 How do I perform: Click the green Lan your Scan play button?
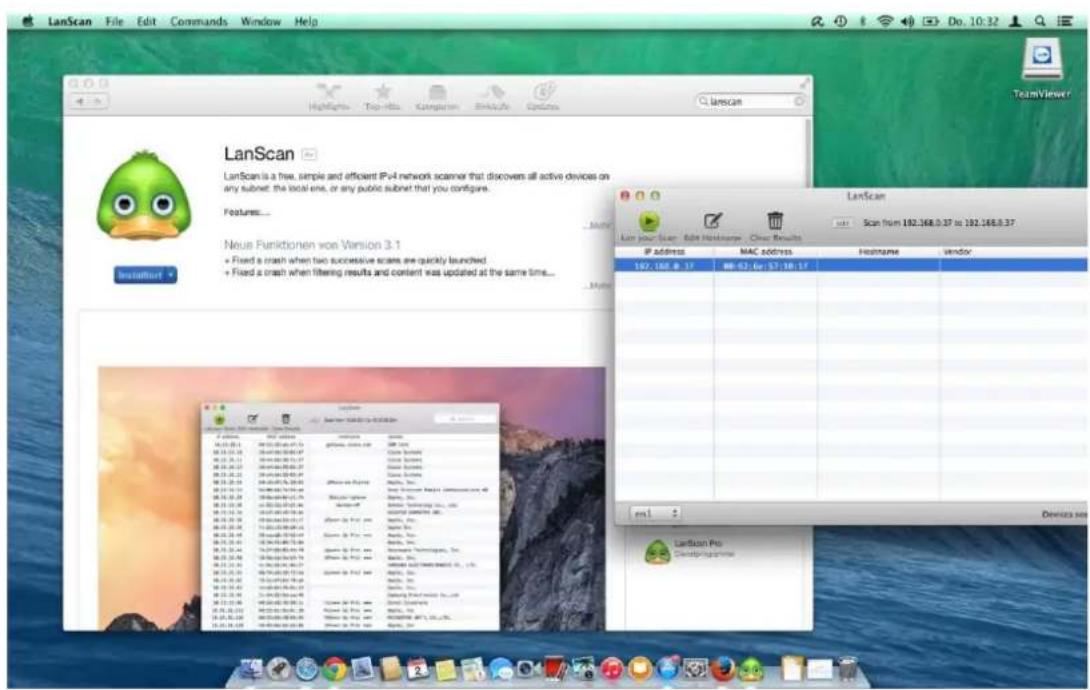click(649, 221)
